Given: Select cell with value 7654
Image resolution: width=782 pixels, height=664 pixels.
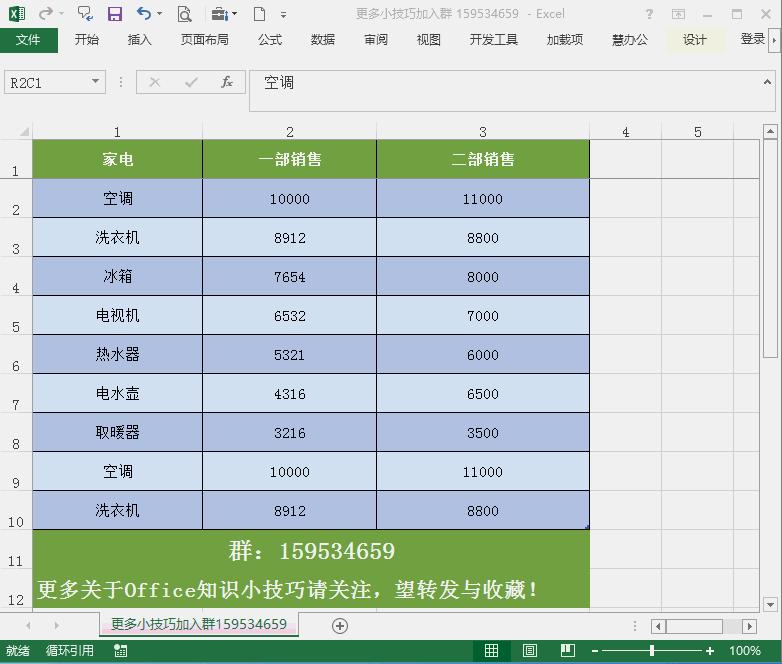Looking at the screenshot, I should (x=289, y=276).
